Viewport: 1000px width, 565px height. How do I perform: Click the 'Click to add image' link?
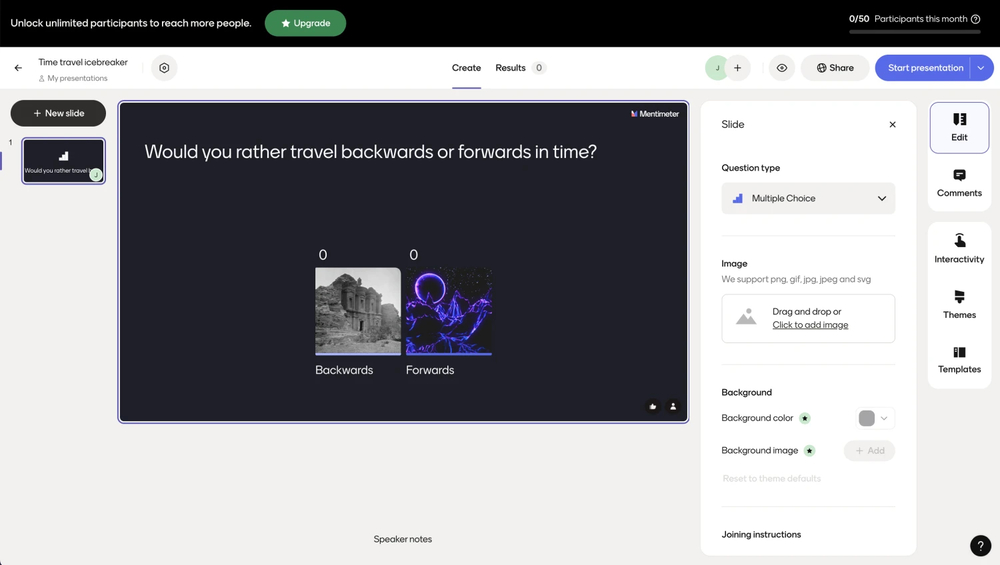pyautogui.click(x=810, y=325)
